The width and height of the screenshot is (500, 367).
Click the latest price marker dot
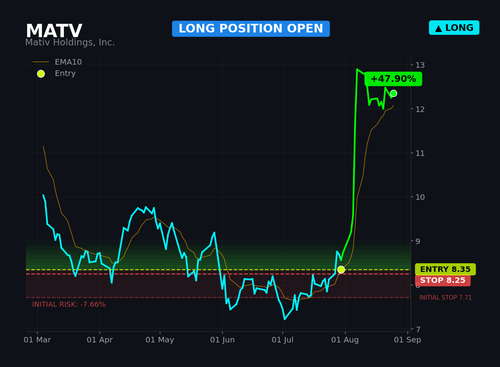click(x=394, y=93)
